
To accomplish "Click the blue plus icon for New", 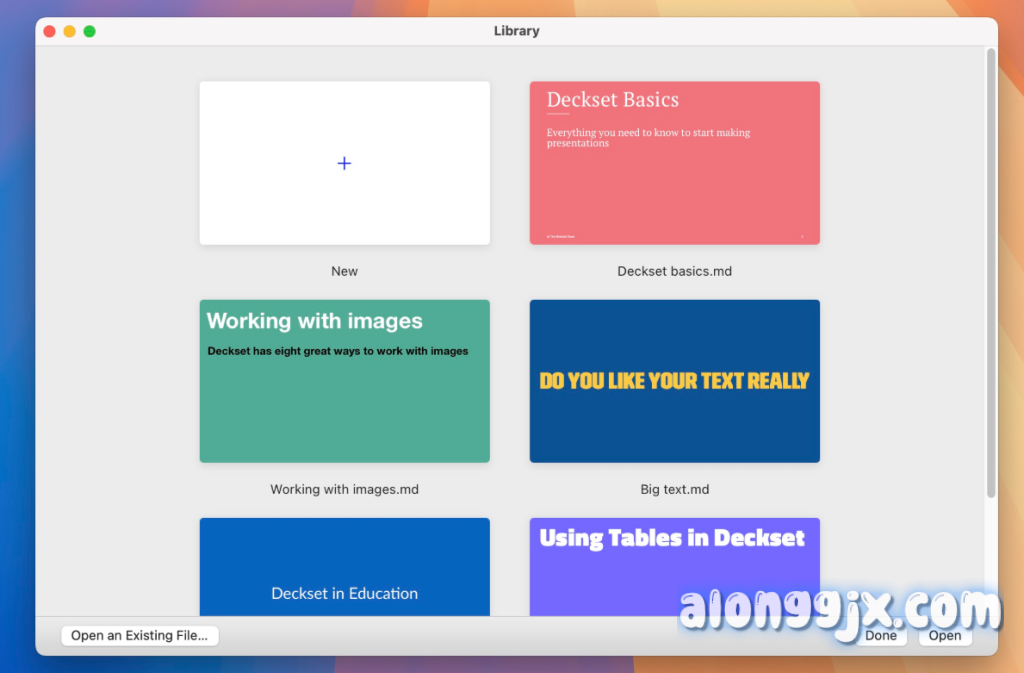I will pyautogui.click(x=344, y=163).
